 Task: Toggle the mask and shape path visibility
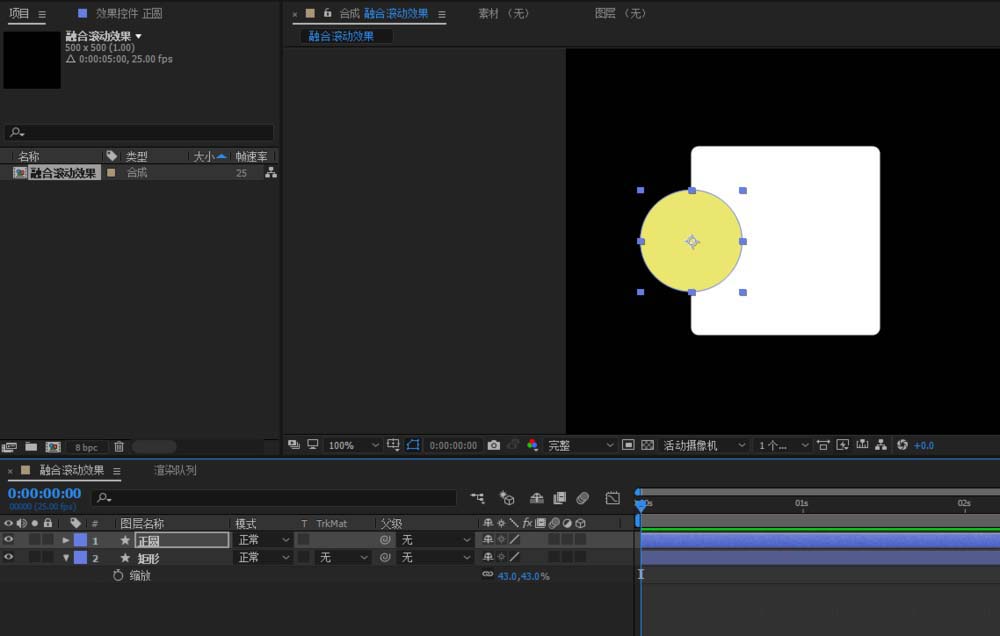pyautogui.click(x=414, y=445)
